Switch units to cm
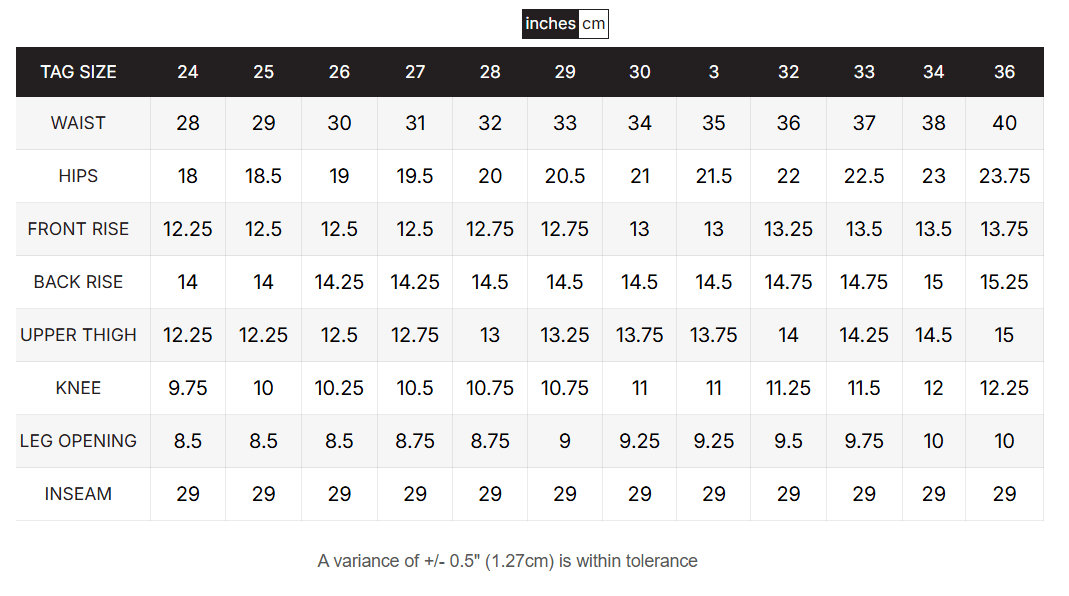This screenshot has width=1069, height=596. [x=593, y=24]
